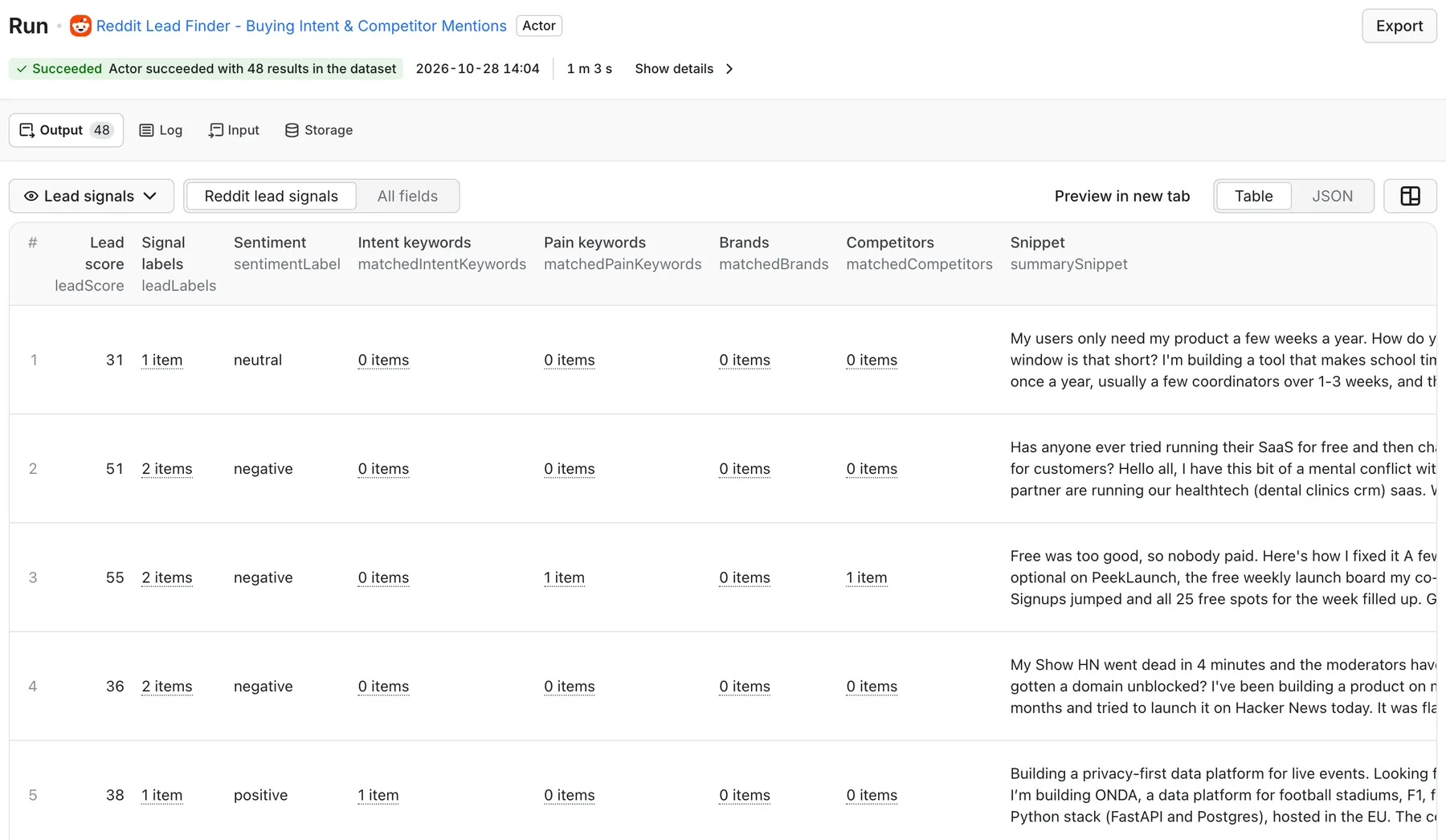The height and width of the screenshot is (840, 1446).
Task: Click the Export button
Action: pyautogui.click(x=1399, y=26)
